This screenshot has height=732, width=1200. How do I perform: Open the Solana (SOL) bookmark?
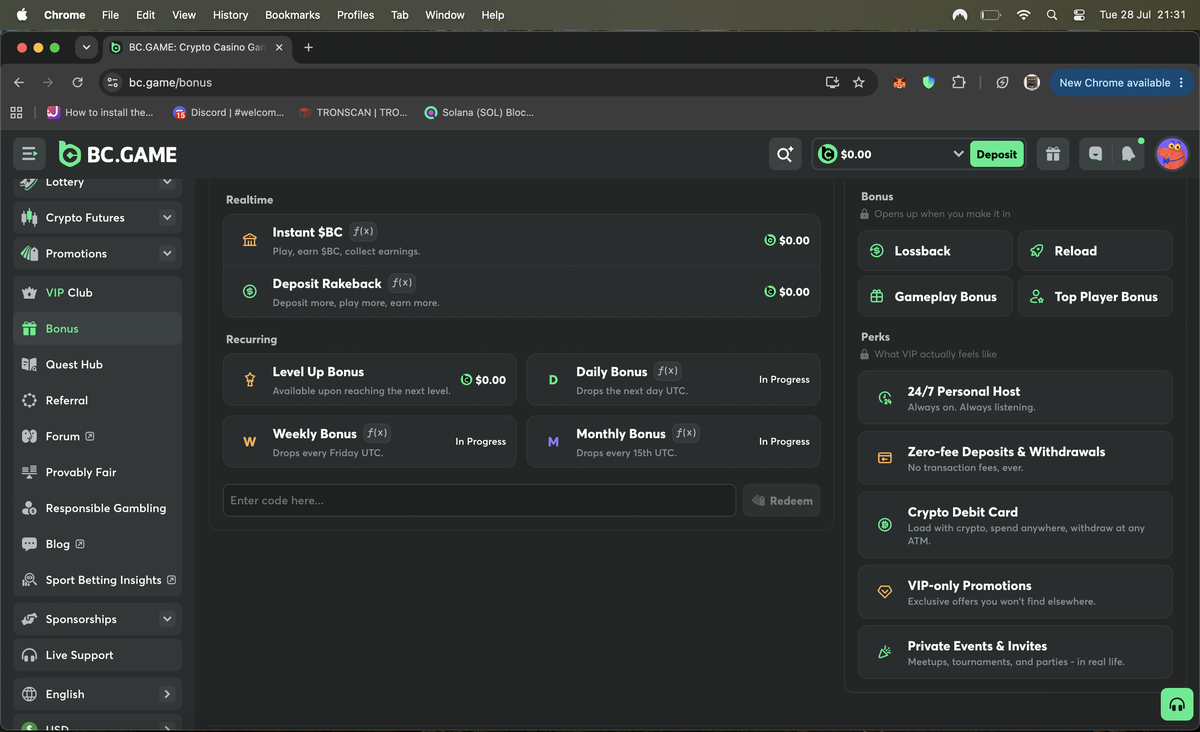479,112
